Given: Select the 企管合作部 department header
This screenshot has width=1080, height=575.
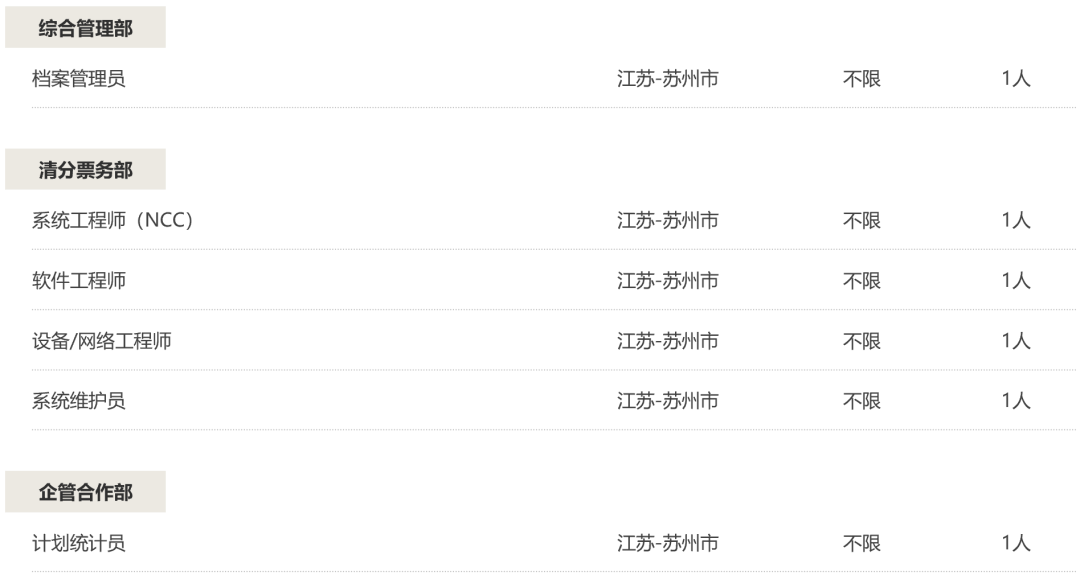Looking at the screenshot, I should (x=85, y=493).
